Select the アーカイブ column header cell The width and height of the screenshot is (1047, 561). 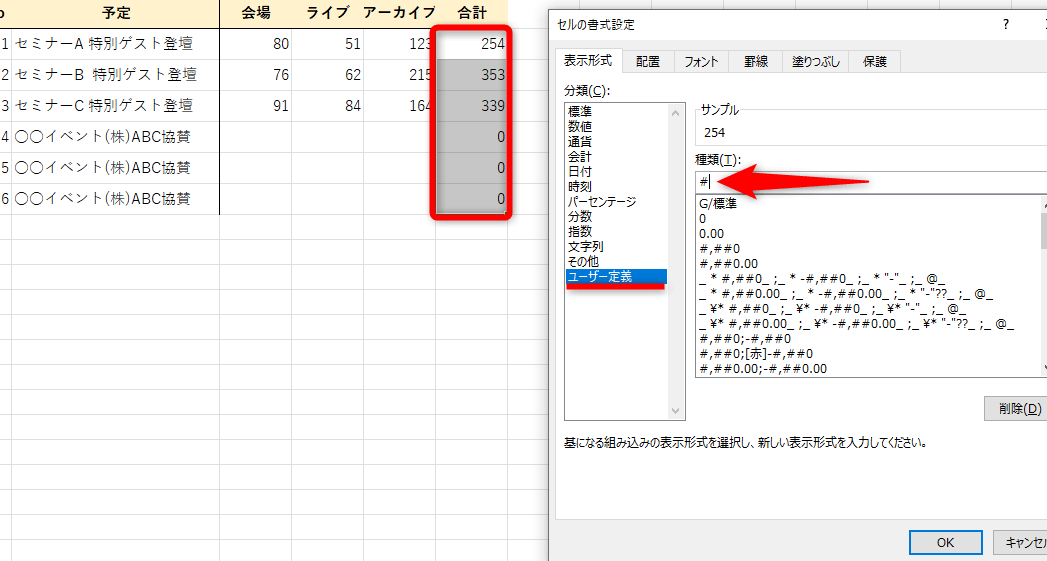(x=399, y=13)
